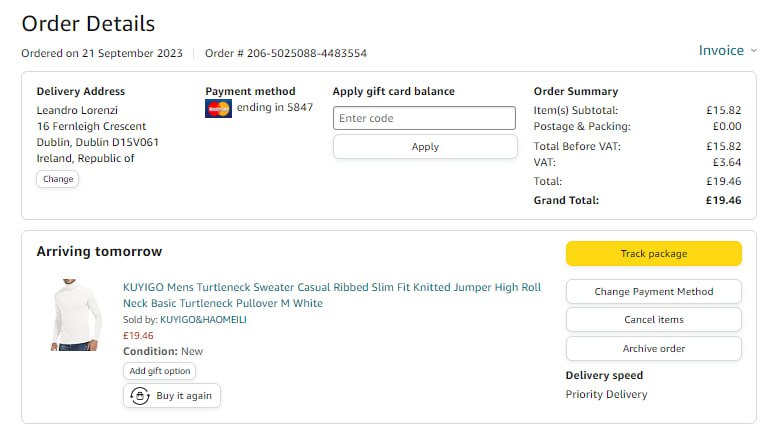Click the Arriving tomorrow heading
The image size is (767, 436).
click(x=99, y=252)
